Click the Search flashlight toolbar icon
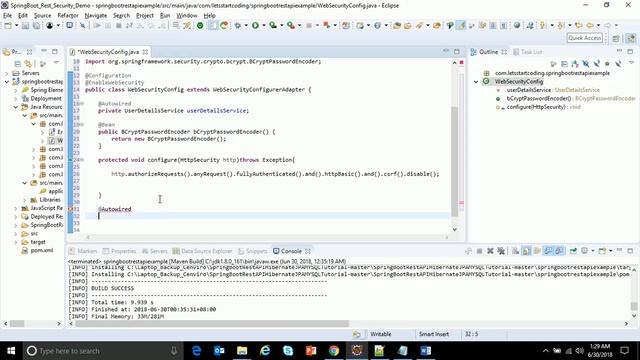The width and height of the screenshot is (640, 360). click(420, 25)
